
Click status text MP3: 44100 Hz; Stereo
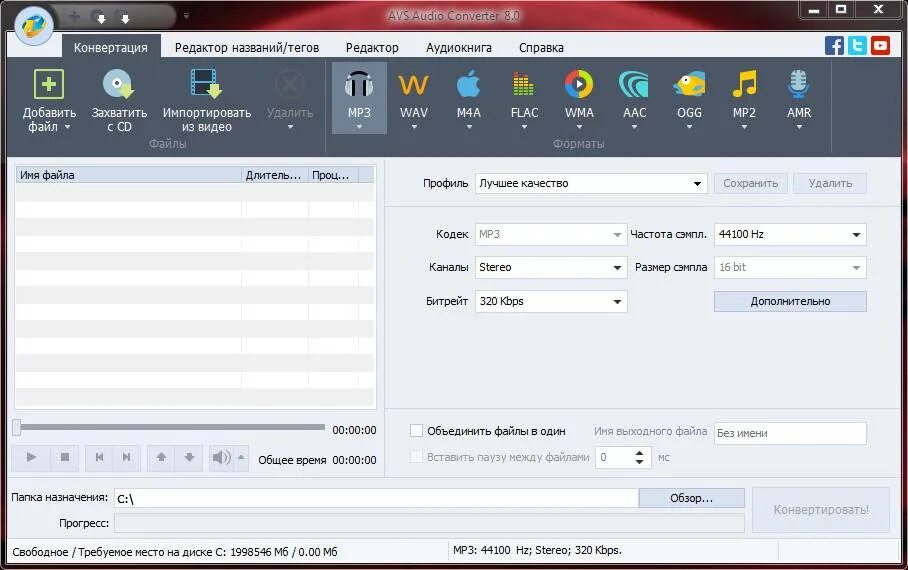[x=537, y=550]
